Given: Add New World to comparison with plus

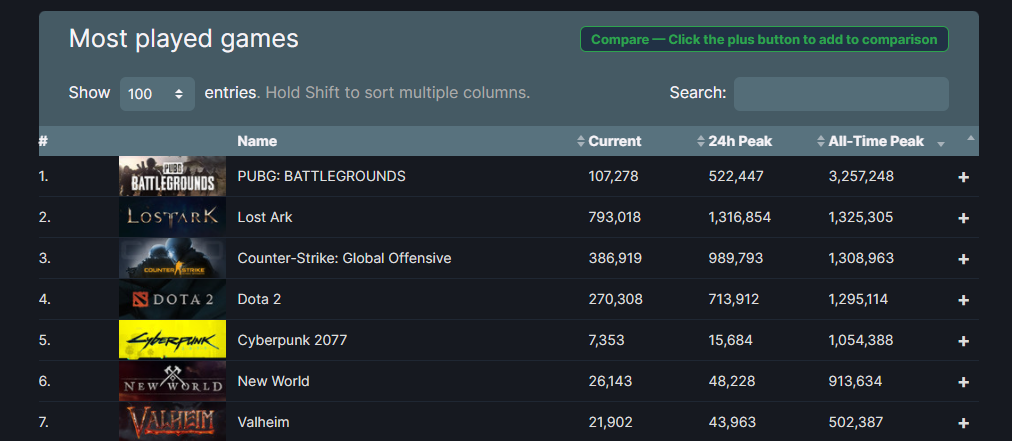Looking at the screenshot, I should (x=964, y=382).
